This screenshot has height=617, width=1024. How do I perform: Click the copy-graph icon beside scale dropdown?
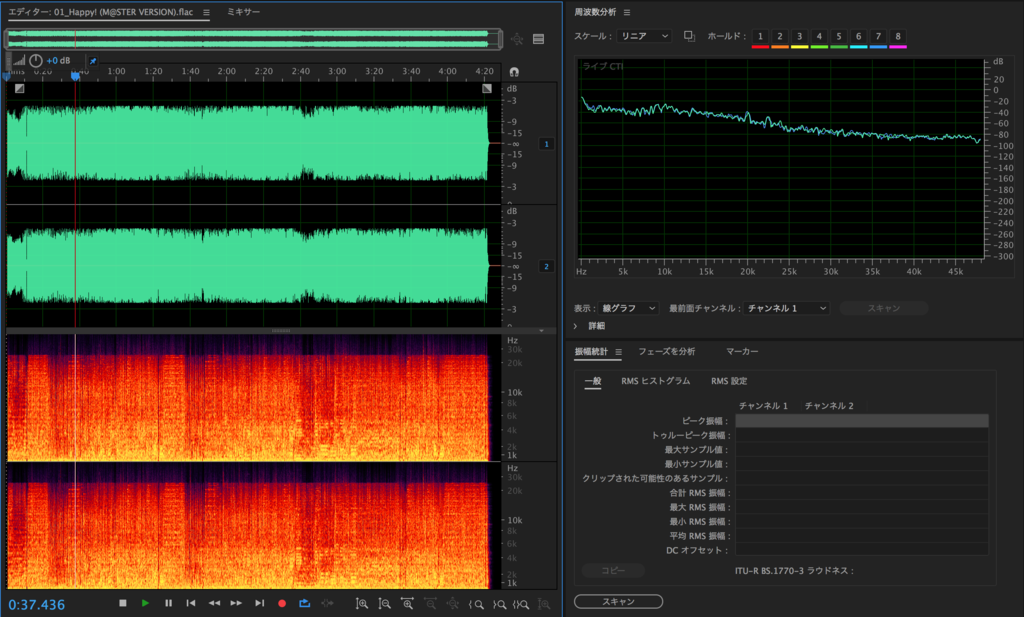pyautogui.click(x=689, y=36)
